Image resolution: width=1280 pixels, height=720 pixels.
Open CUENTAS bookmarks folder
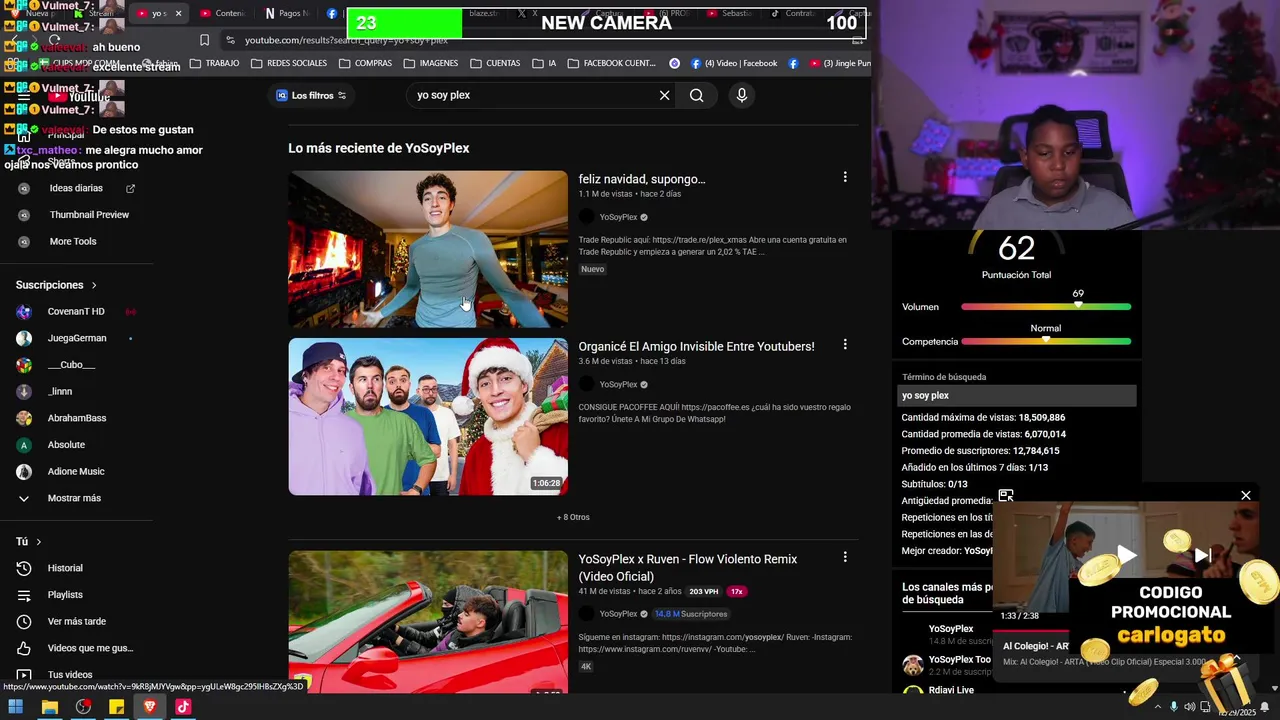tap(495, 63)
